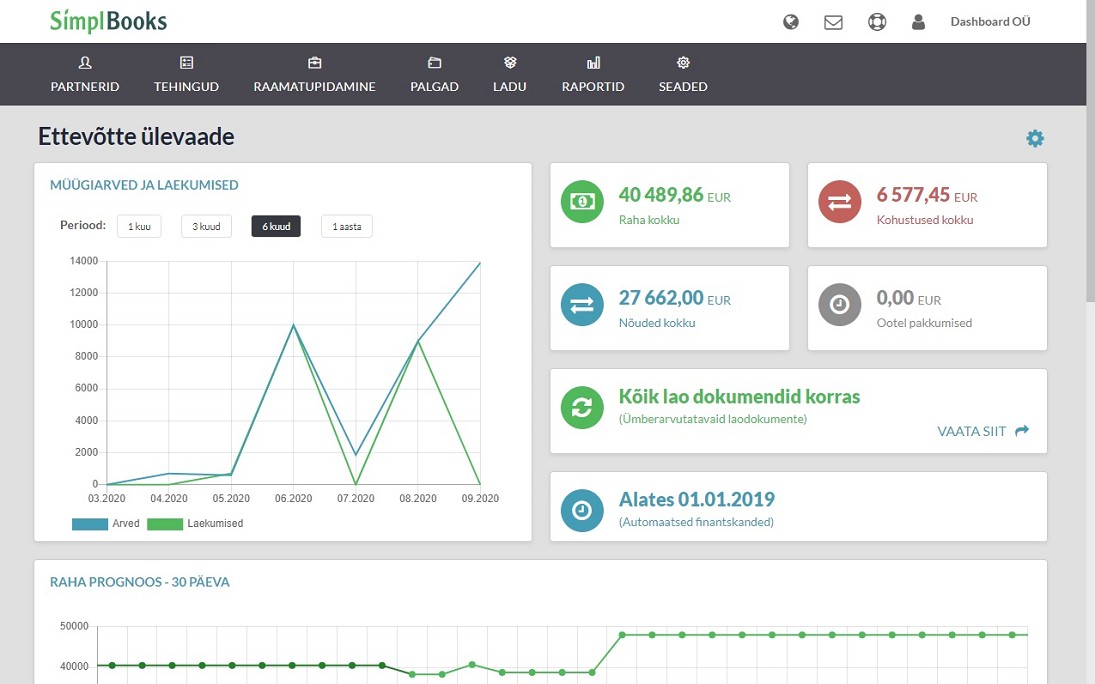Toggle the Laekumised legend swatch
This screenshot has width=1095, height=684.
point(165,524)
